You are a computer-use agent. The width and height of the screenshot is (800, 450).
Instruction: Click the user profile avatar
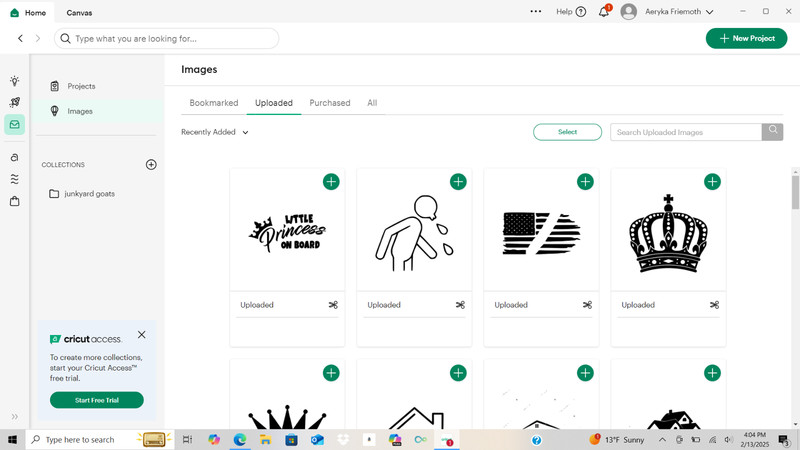pos(629,11)
